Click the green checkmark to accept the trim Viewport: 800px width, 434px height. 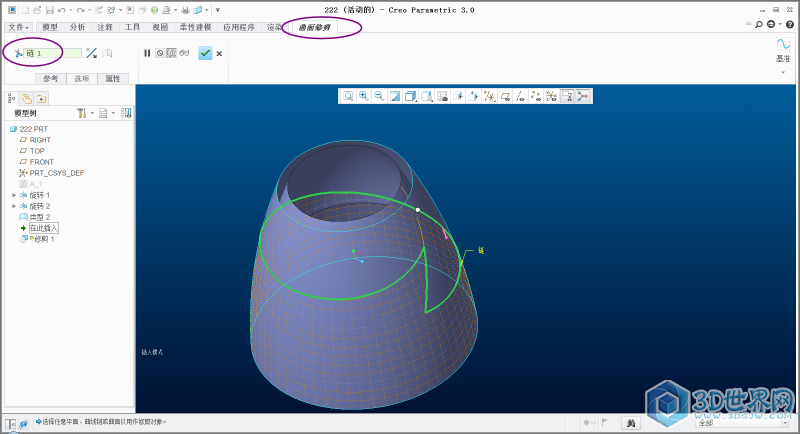click(x=205, y=53)
